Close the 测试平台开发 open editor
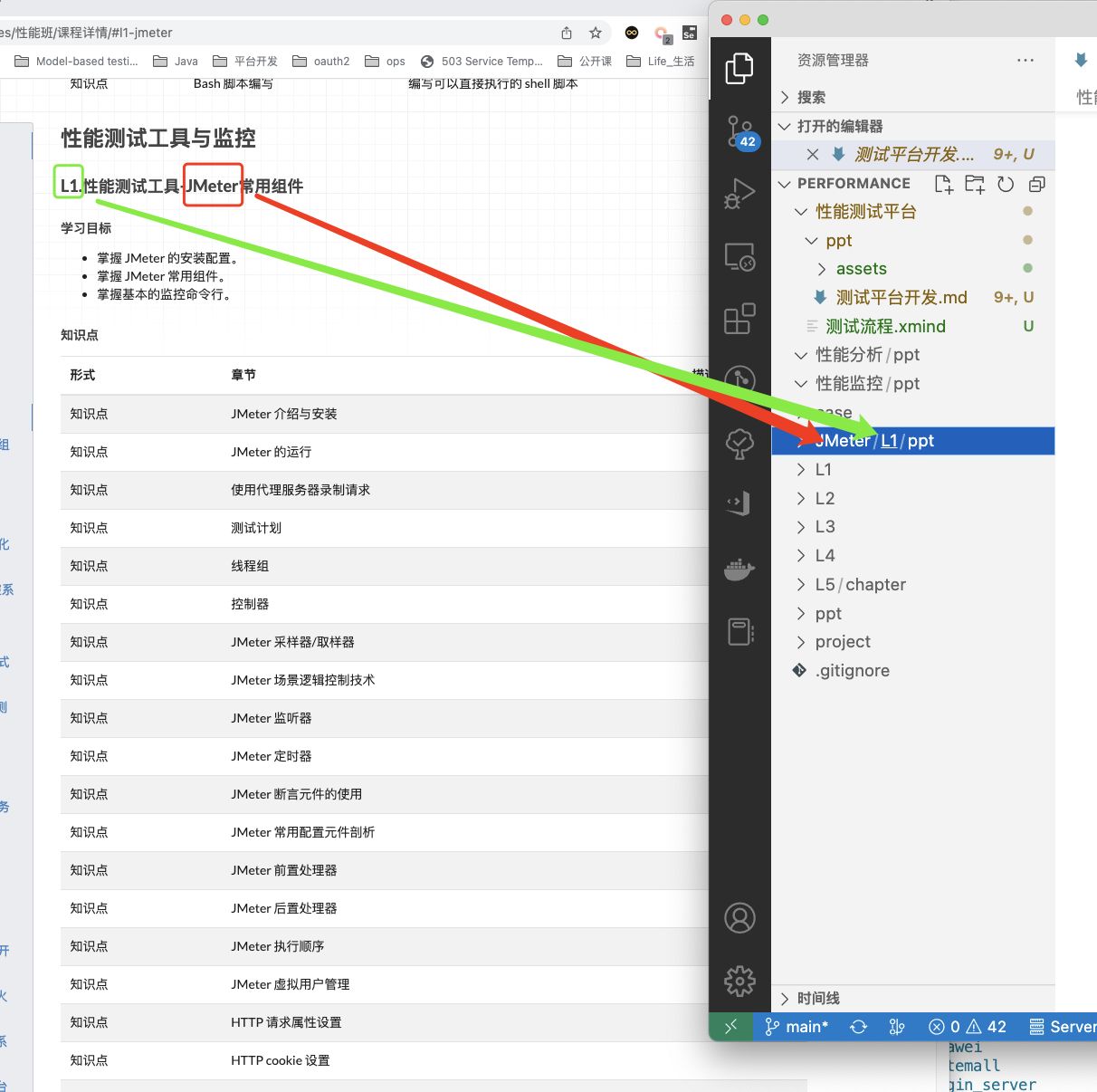Image resolution: width=1097 pixels, height=1092 pixels. click(813, 155)
